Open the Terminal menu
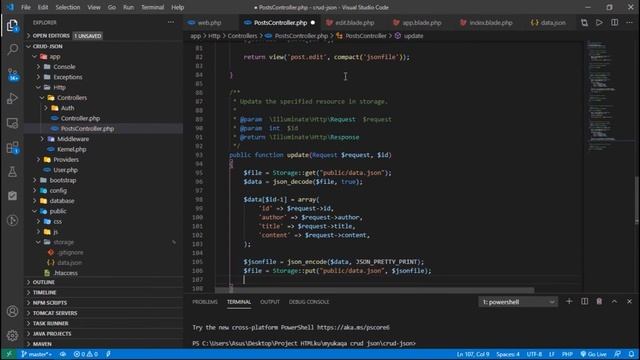 [x=152, y=7]
